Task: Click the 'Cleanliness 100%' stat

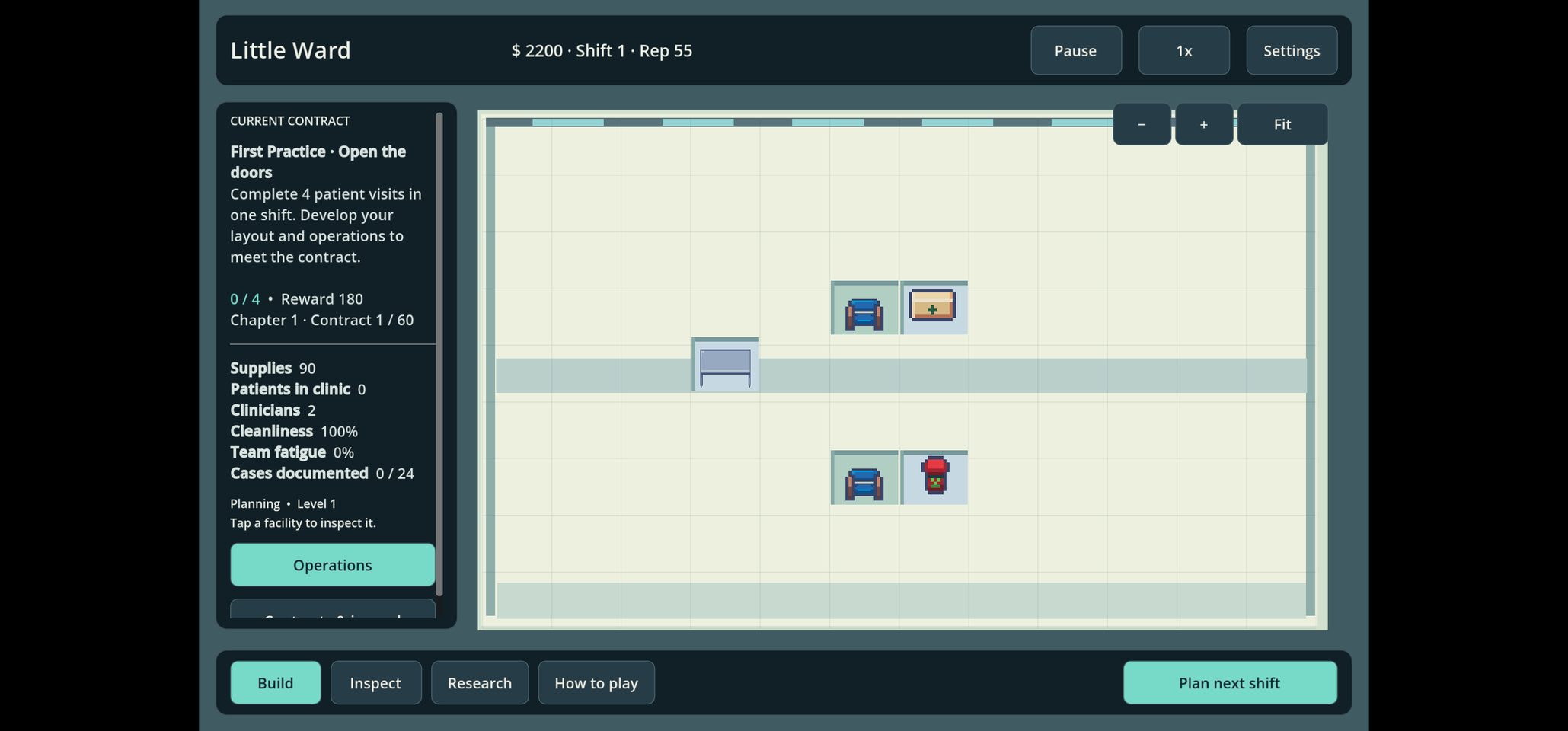Action: pos(294,431)
